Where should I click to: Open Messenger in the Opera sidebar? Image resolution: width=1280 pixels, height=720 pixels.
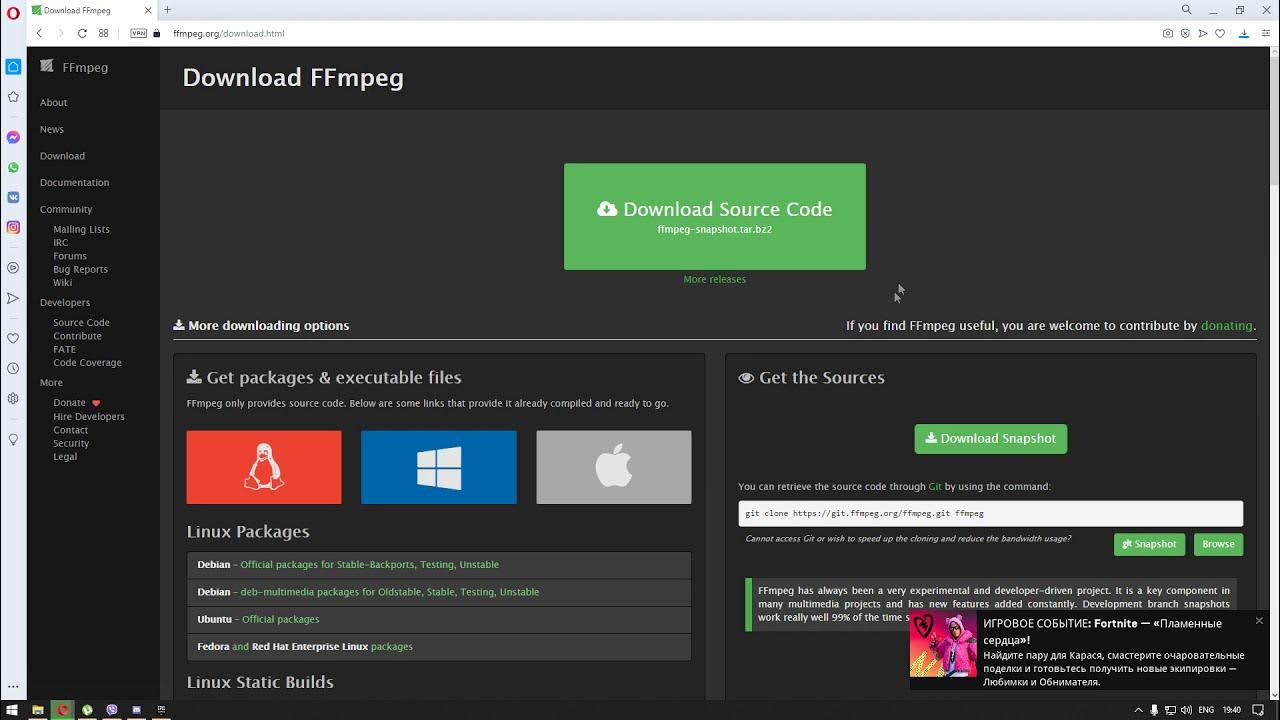(x=13, y=138)
